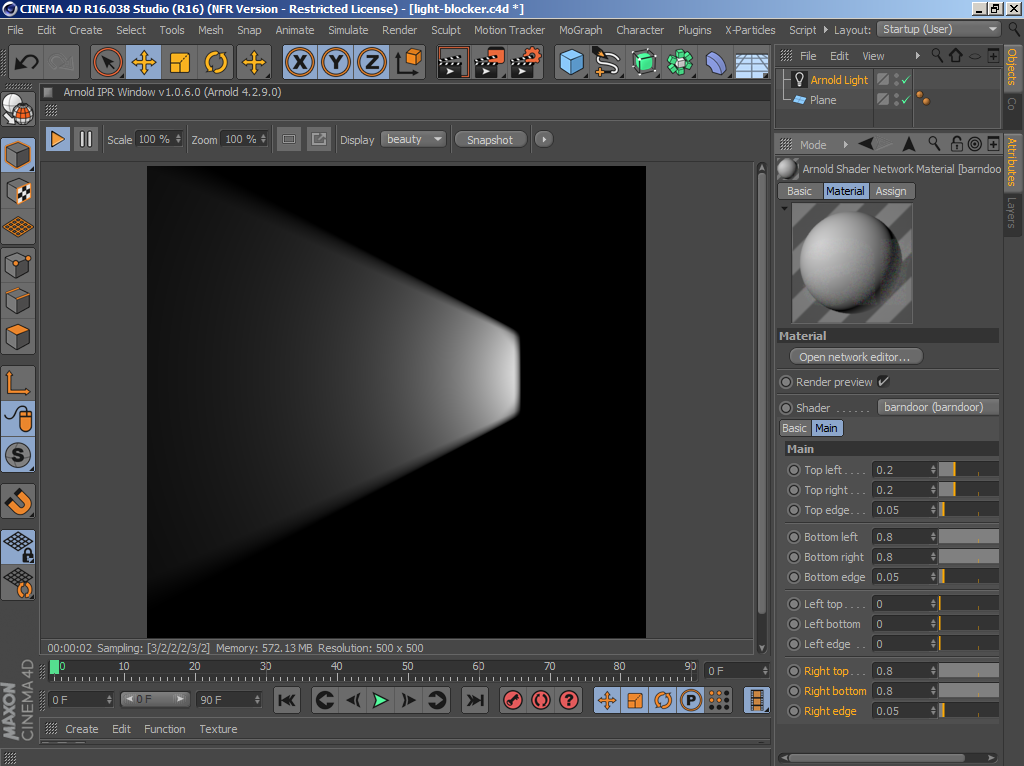Viewport: 1024px width, 766px height.
Task: Open the Shader barndoor dropdown
Action: click(x=938, y=407)
